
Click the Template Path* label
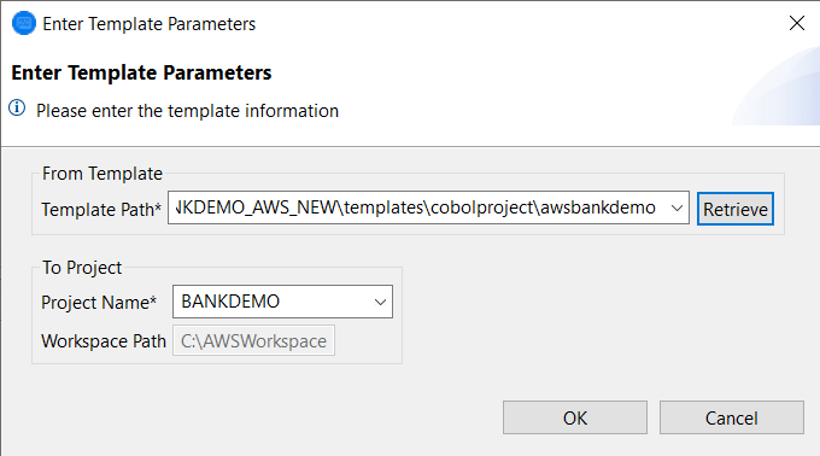(102, 209)
